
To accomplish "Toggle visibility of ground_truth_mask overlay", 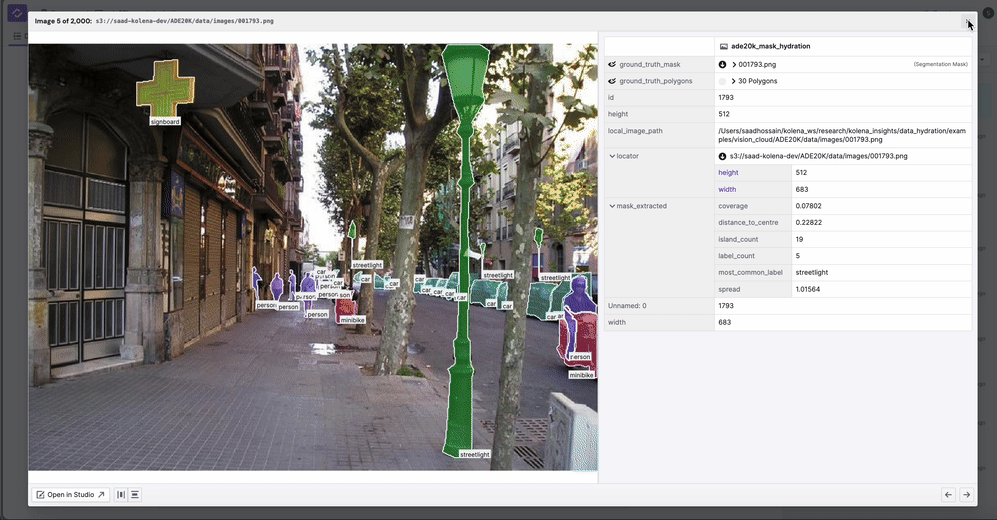I will click(612, 64).
